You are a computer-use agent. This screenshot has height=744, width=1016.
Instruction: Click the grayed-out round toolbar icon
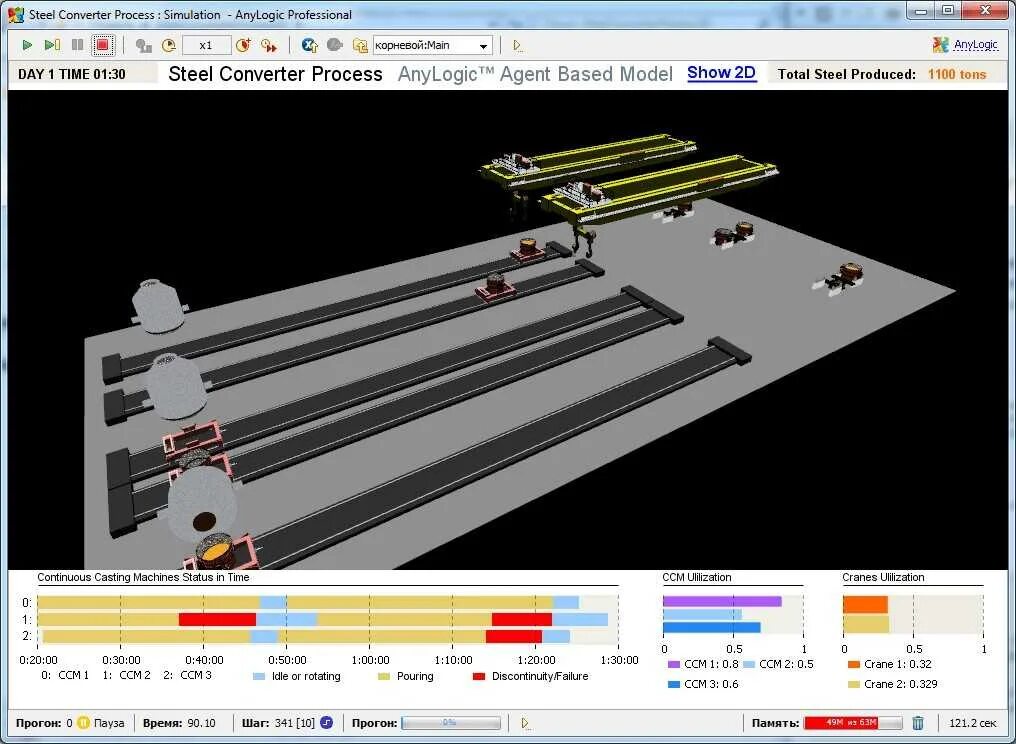click(x=334, y=45)
